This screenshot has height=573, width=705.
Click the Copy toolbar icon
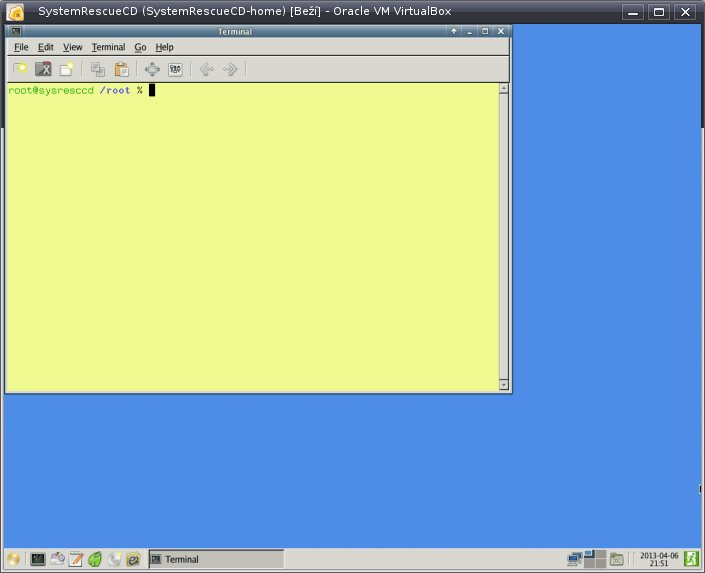(x=98, y=69)
